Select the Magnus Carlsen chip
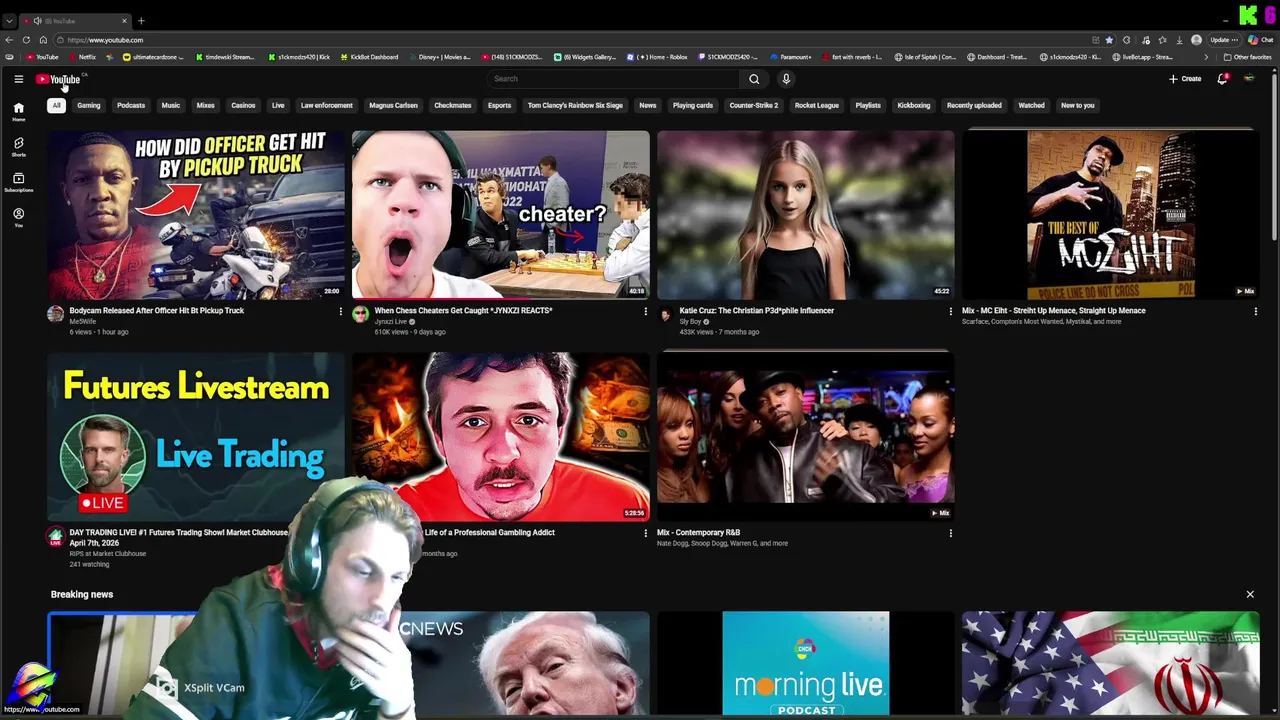The height and width of the screenshot is (720, 1280). coord(393,105)
